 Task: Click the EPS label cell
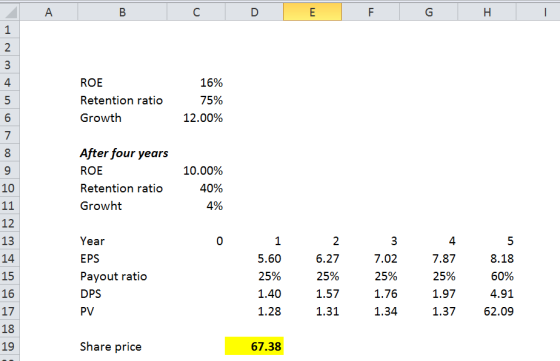point(90,259)
